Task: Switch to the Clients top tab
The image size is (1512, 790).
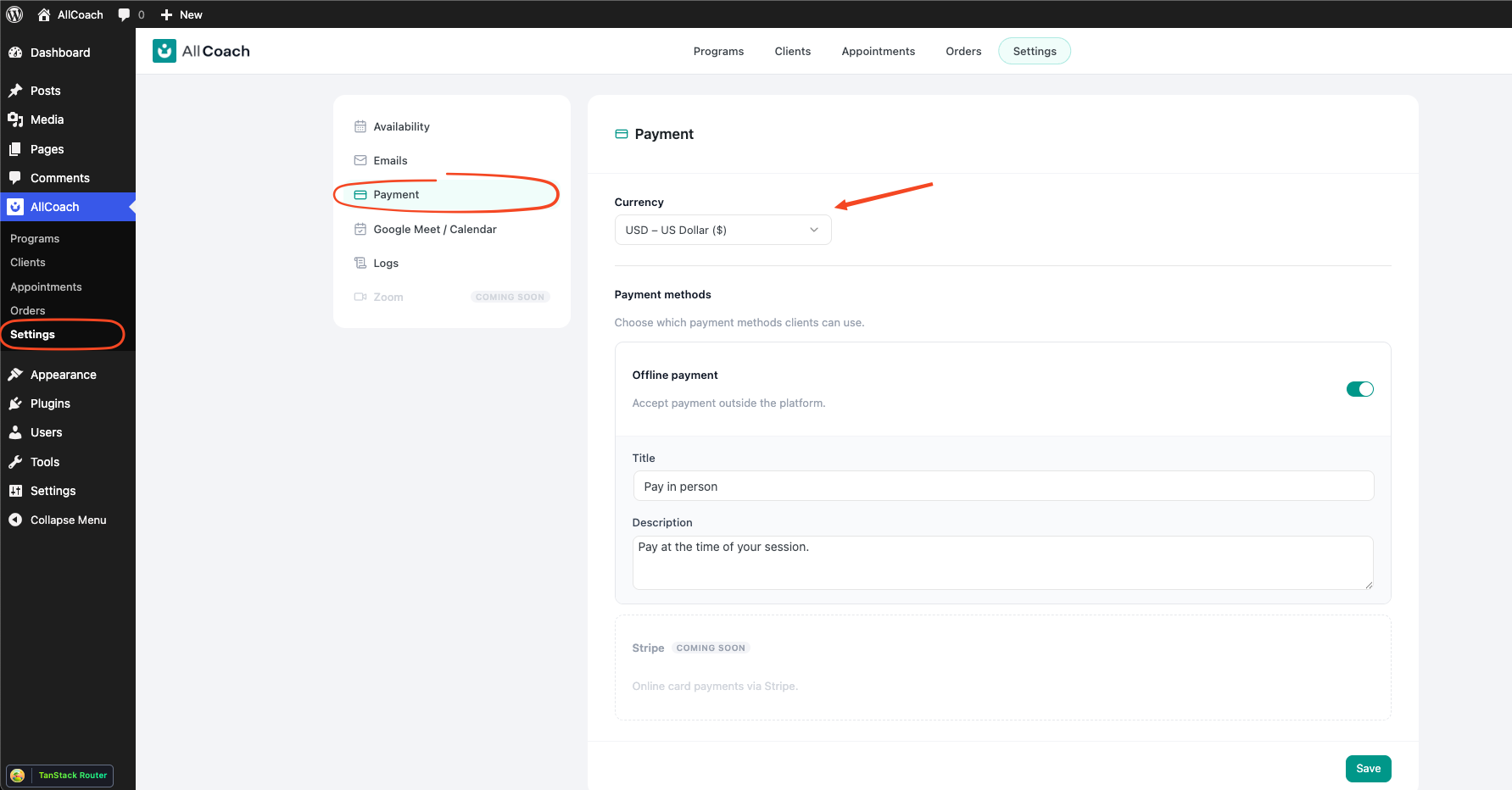Action: [x=792, y=51]
